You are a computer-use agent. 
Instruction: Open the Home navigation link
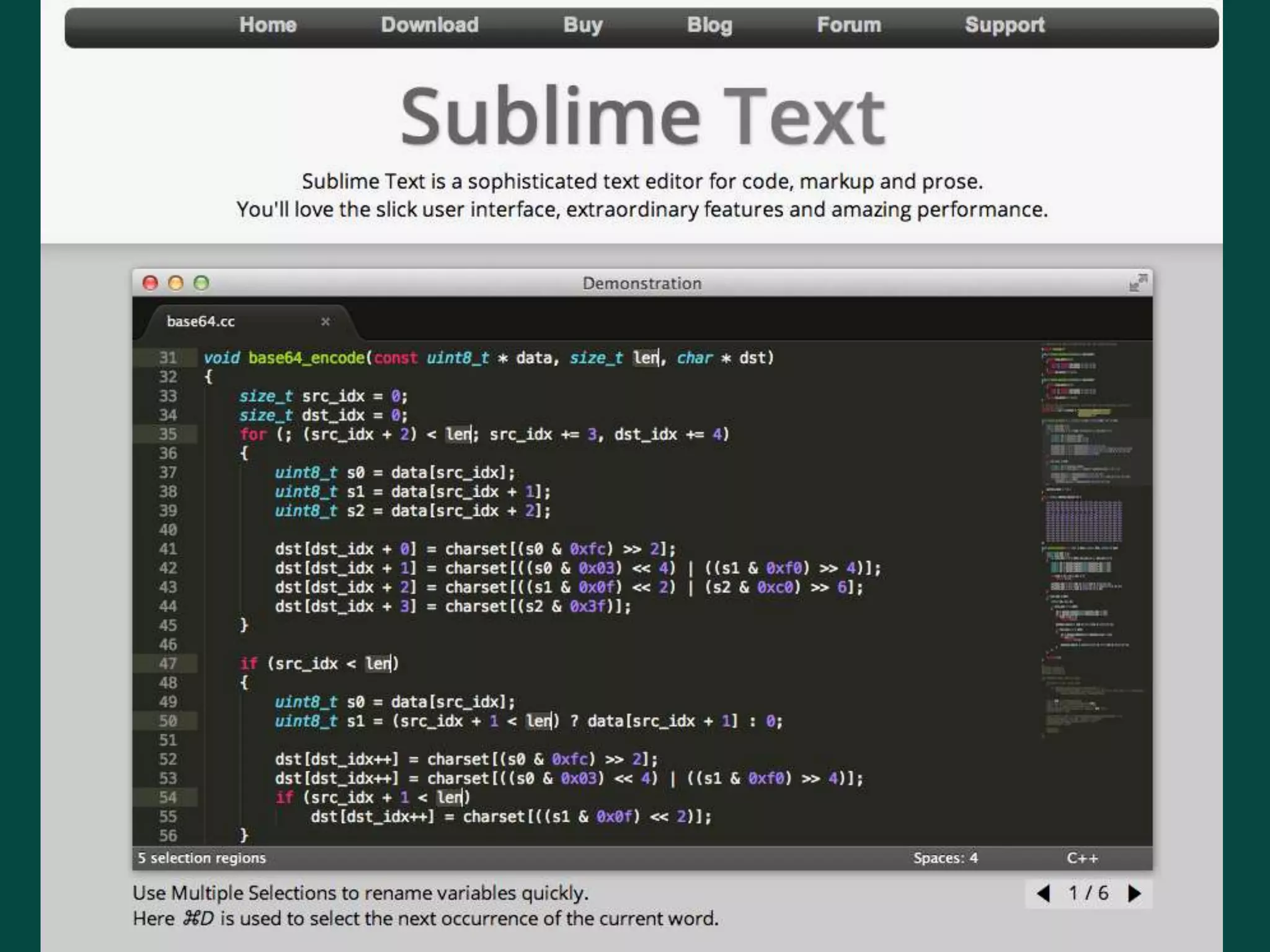268,25
